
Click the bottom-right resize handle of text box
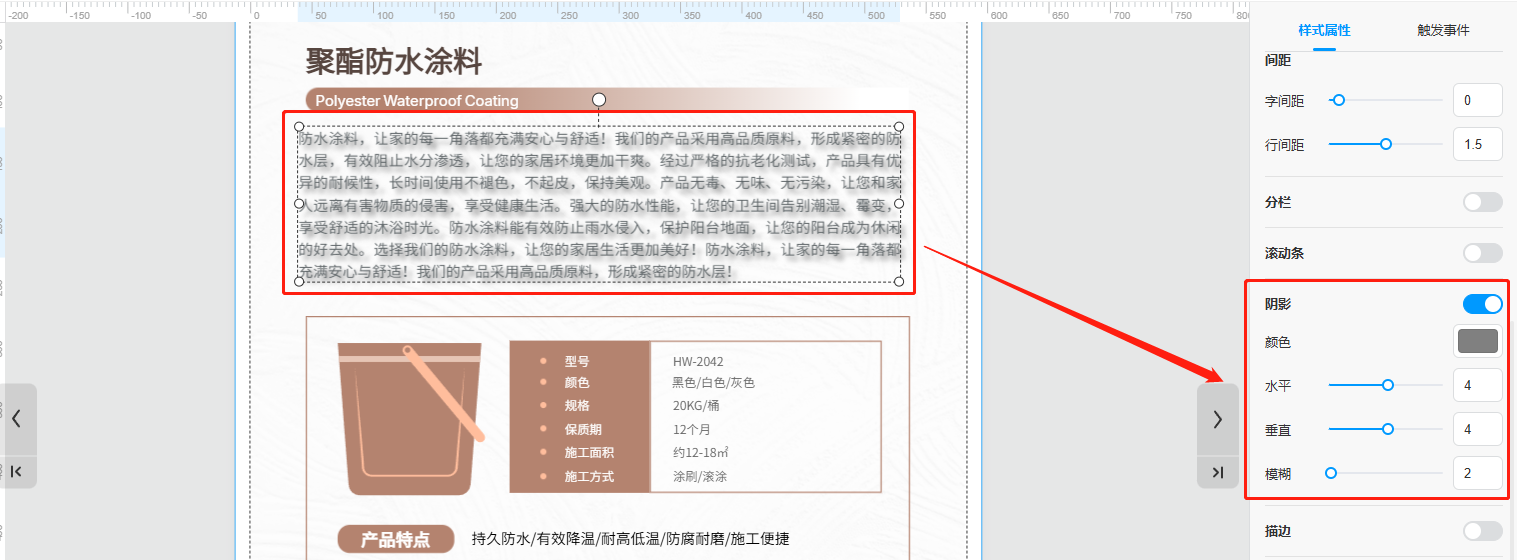point(899,281)
